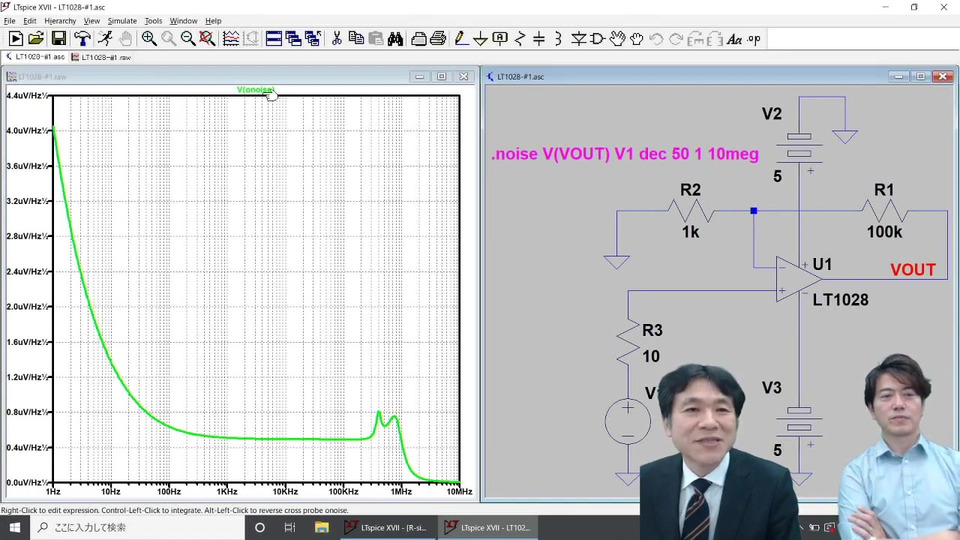Open a file with the folder icon
This screenshot has width=960, height=540.
tap(36, 39)
